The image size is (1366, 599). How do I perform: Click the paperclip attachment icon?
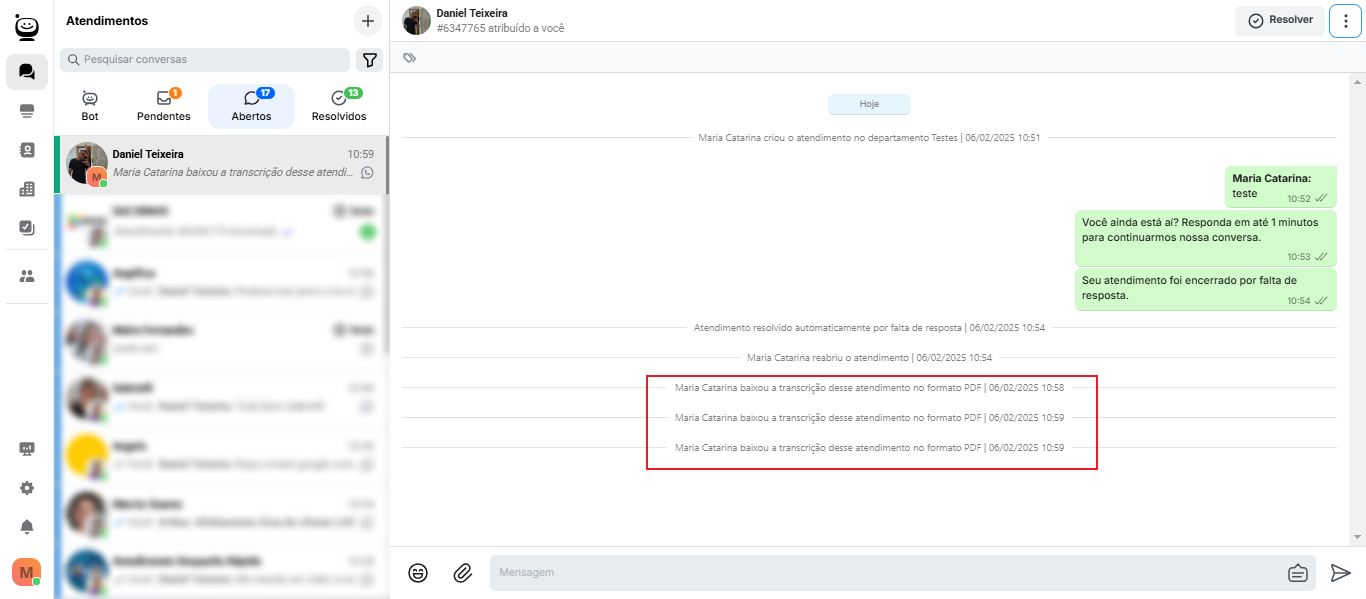(462, 573)
